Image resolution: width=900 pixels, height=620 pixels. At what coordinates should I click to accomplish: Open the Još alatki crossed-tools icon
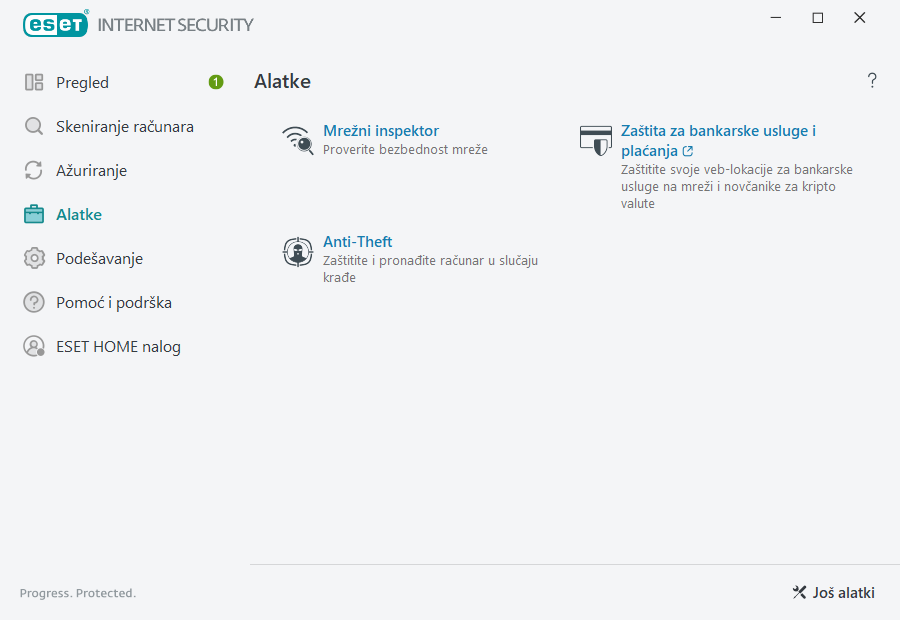pos(798,592)
